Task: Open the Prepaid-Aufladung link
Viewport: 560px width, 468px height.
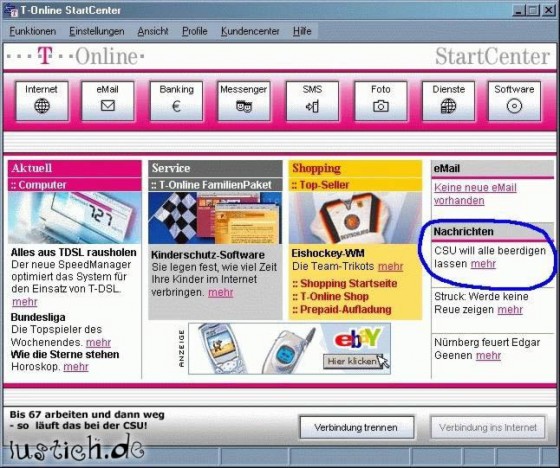Action: (x=342, y=309)
